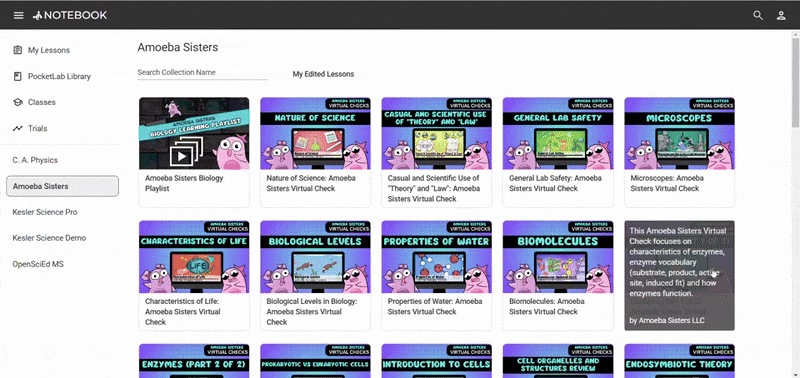Viewport: 800px width, 378px height.
Task: Click 'Amoeba Sisters Biology Playlist' title
Action: [x=184, y=184]
